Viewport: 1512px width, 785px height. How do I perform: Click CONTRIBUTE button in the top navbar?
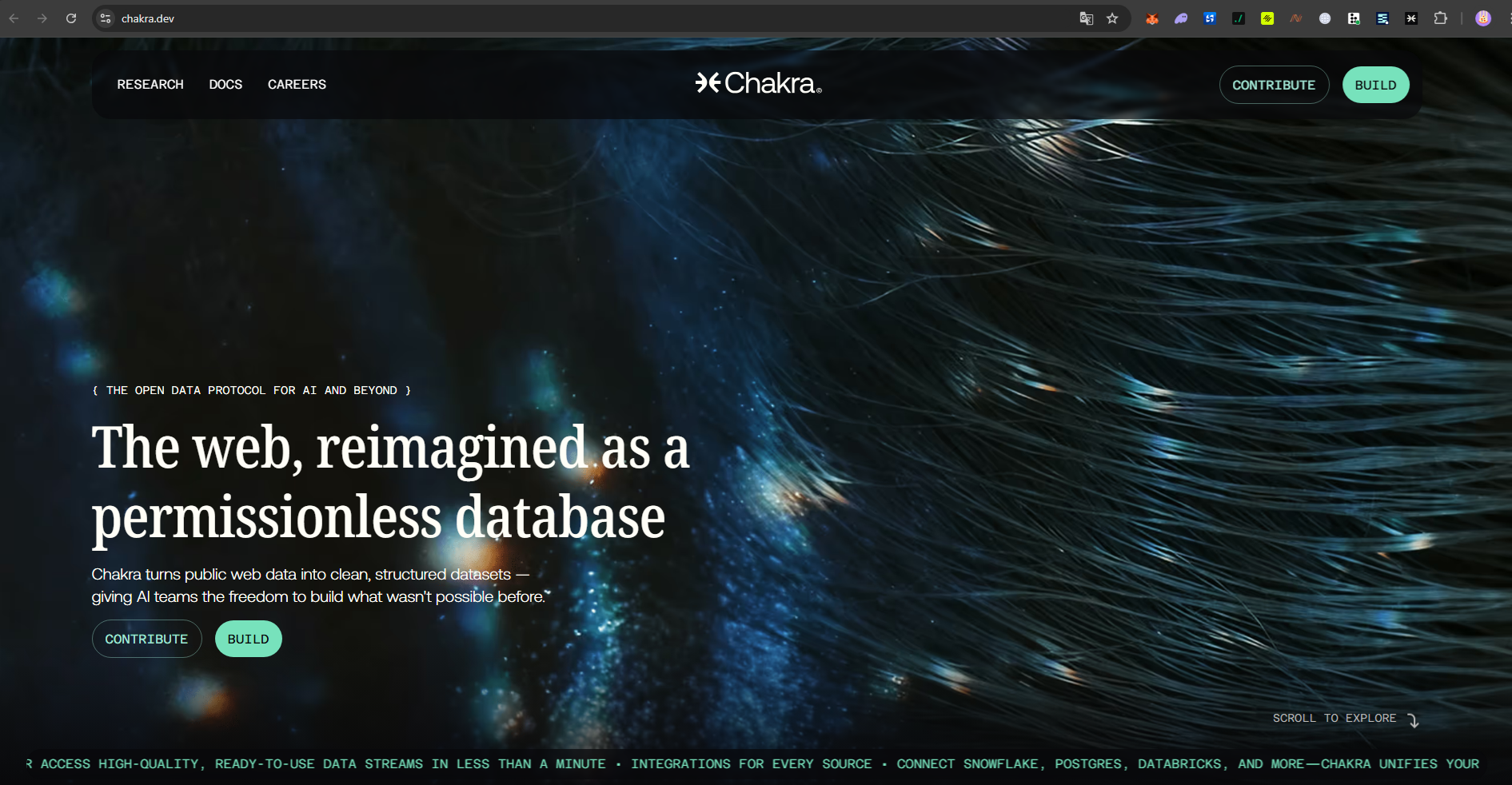pyautogui.click(x=1274, y=85)
